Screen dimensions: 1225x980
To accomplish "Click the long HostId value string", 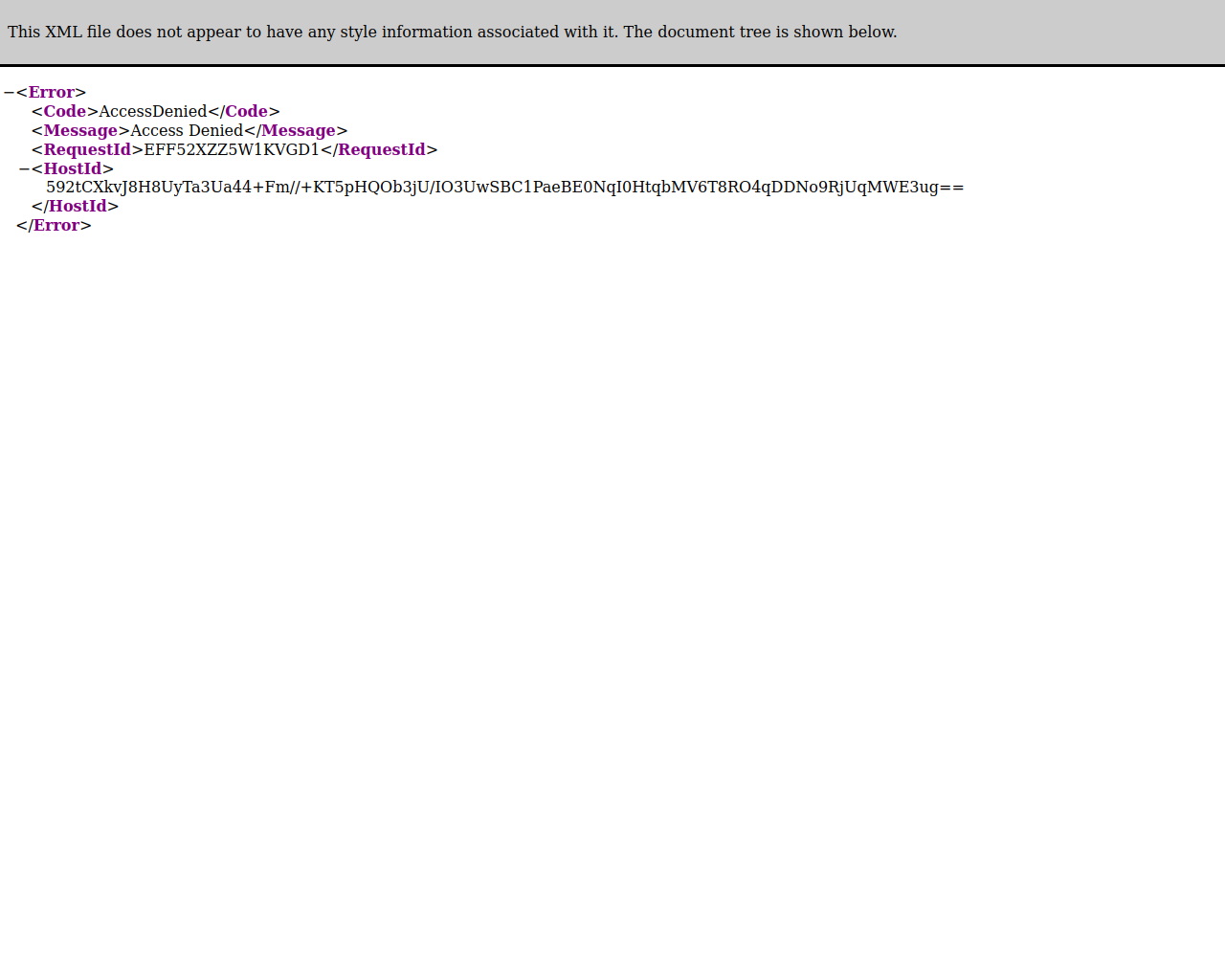I will pyautogui.click(x=505, y=188).
